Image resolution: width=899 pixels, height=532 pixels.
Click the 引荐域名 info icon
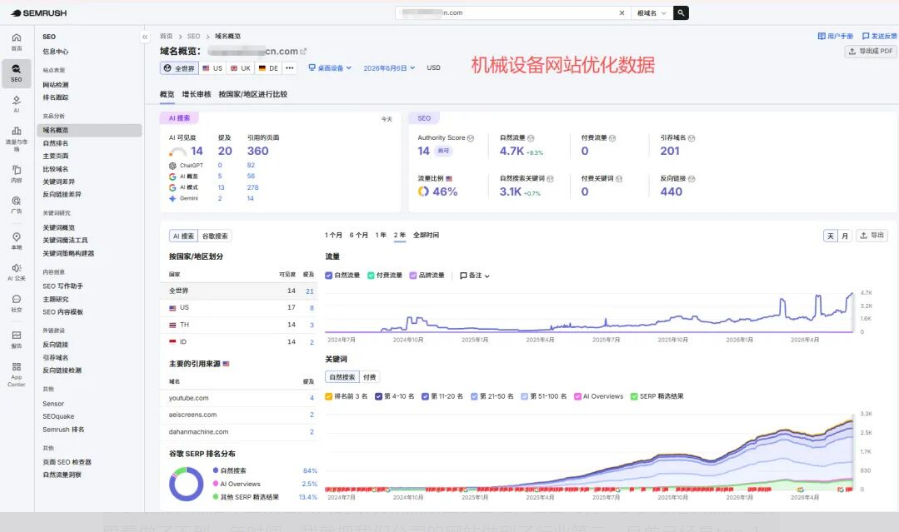tap(691, 138)
